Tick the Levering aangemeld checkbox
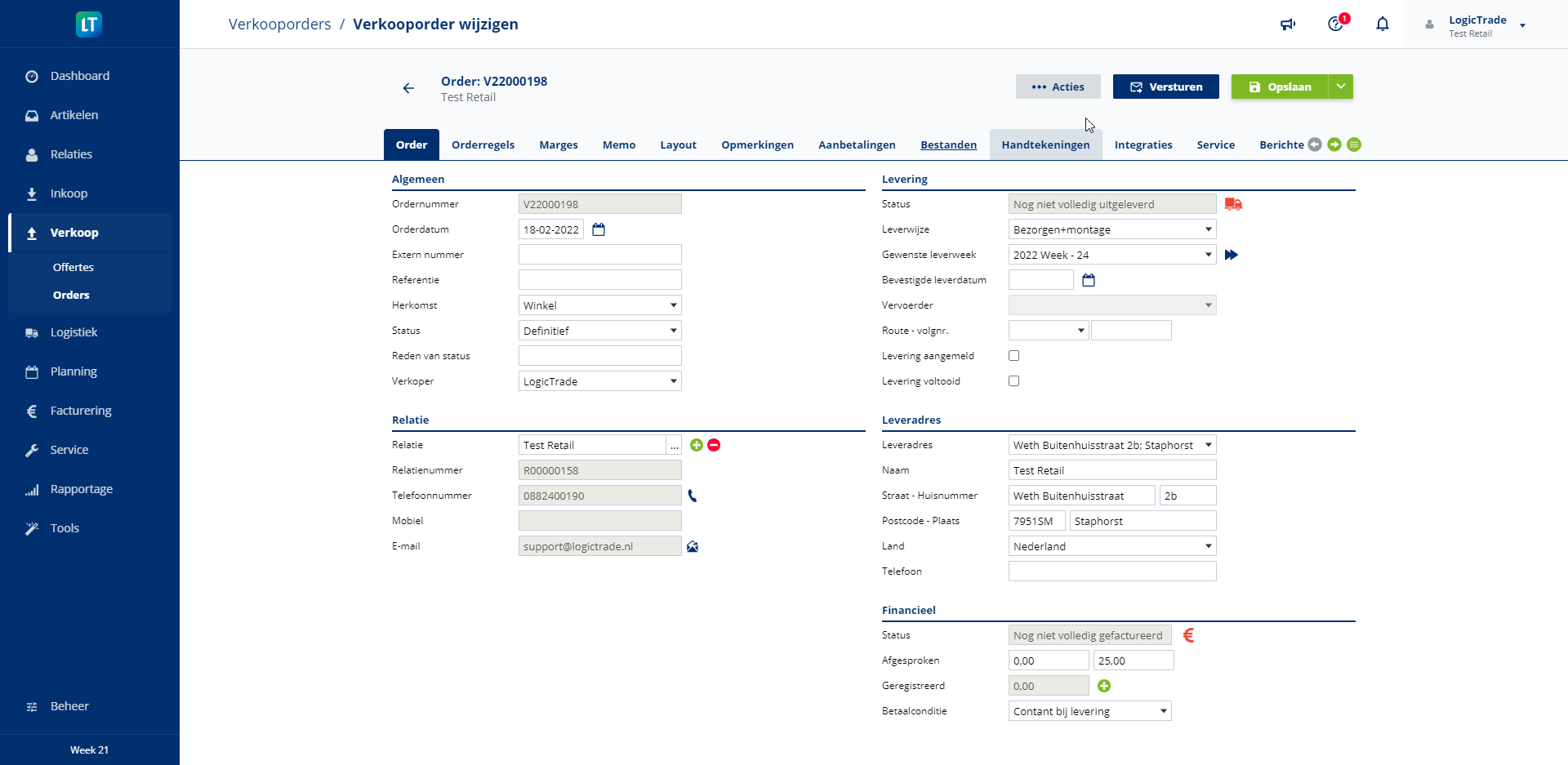Viewport: 1568px width, 765px height. pos(1013,356)
